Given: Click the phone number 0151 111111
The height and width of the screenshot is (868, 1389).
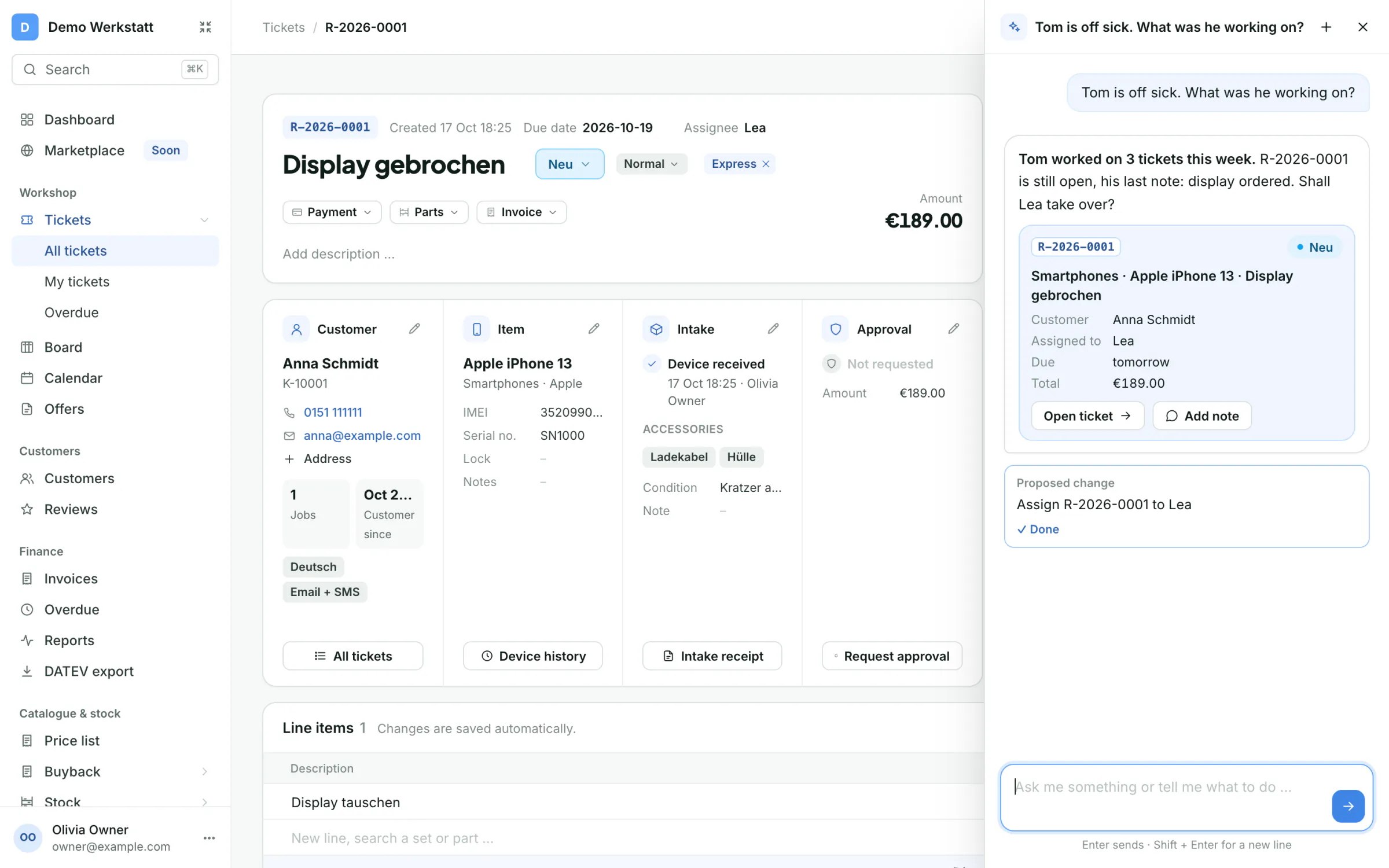Looking at the screenshot, I should 333,412.
